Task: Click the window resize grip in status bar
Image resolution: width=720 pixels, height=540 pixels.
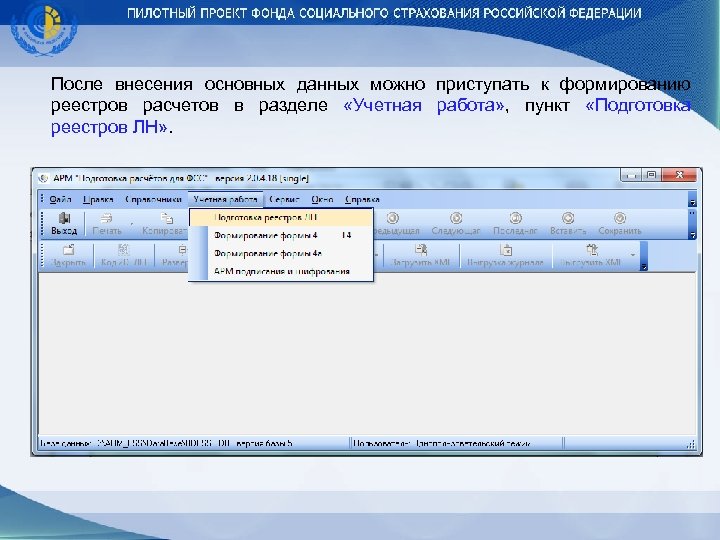Action: (x=691, y=444)
